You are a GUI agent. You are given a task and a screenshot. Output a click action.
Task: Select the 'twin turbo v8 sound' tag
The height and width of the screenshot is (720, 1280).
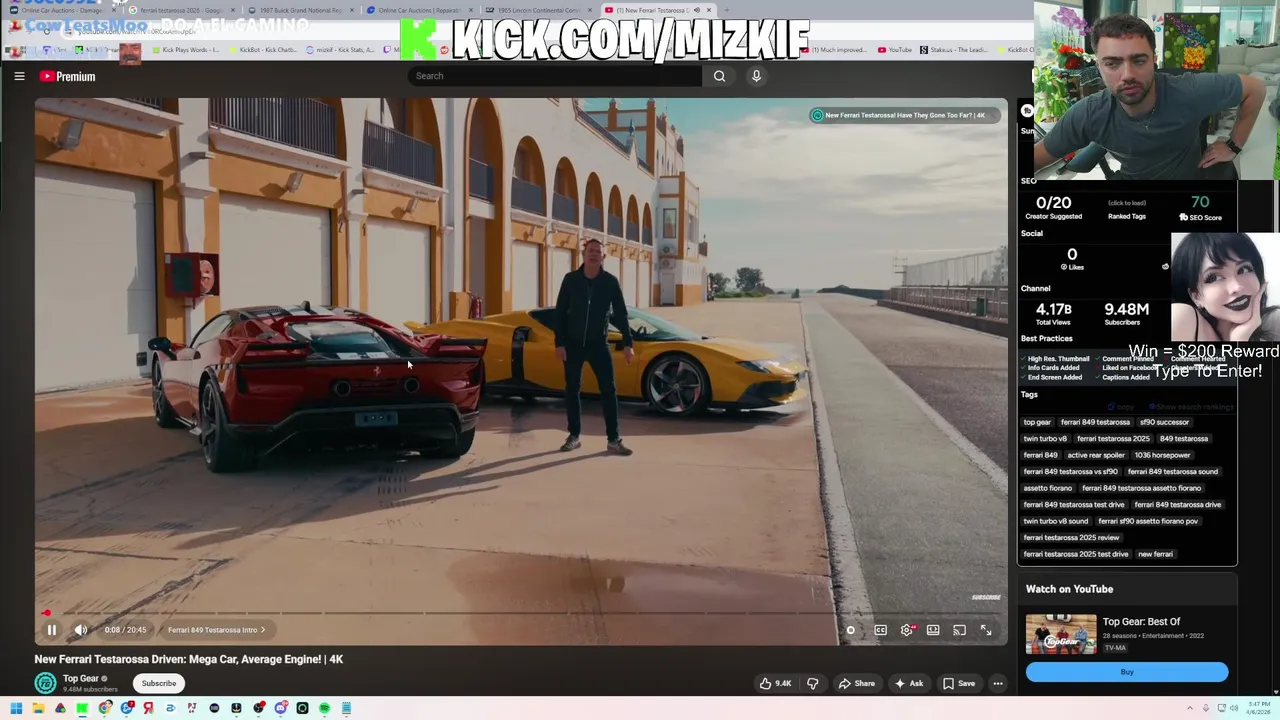pos(1055,521)
